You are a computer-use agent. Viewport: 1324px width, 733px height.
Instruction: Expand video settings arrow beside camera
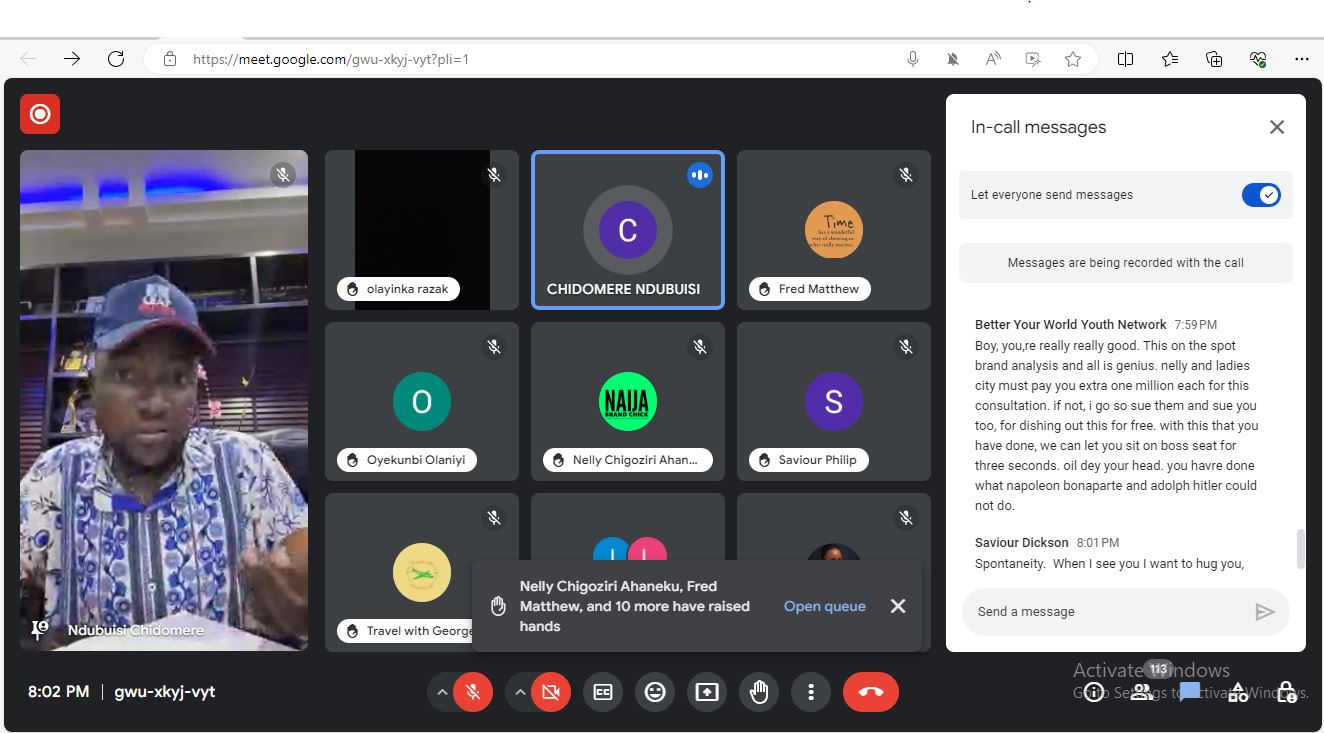519,692
